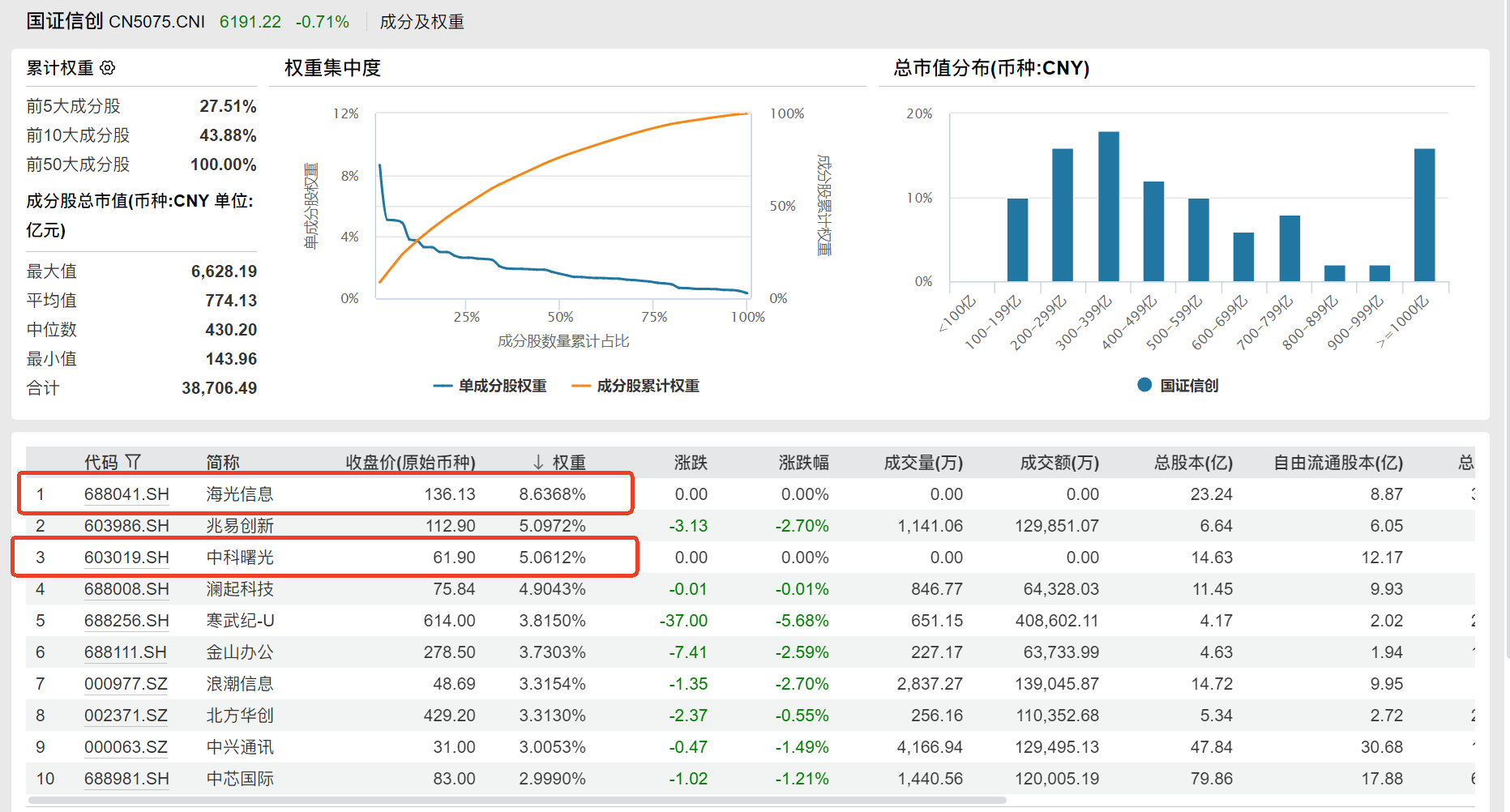1510x812 pixels.
Task: Click the filter icon next to 代码 header
Action: coord(134,462)
